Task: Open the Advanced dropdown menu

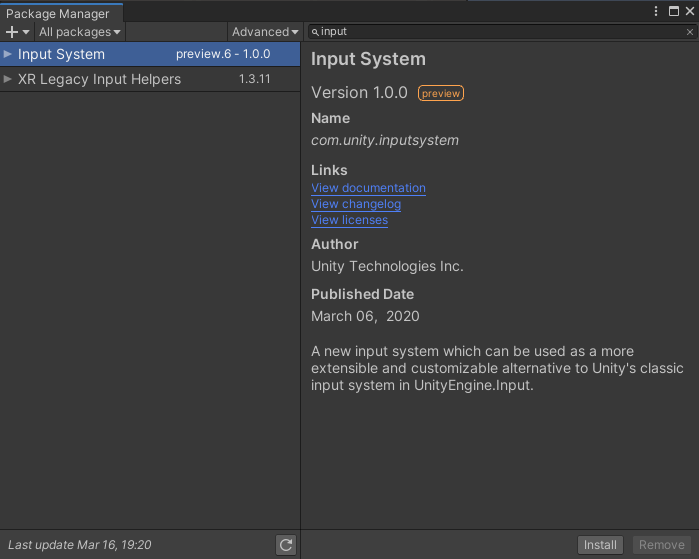Action: (265, 32)
